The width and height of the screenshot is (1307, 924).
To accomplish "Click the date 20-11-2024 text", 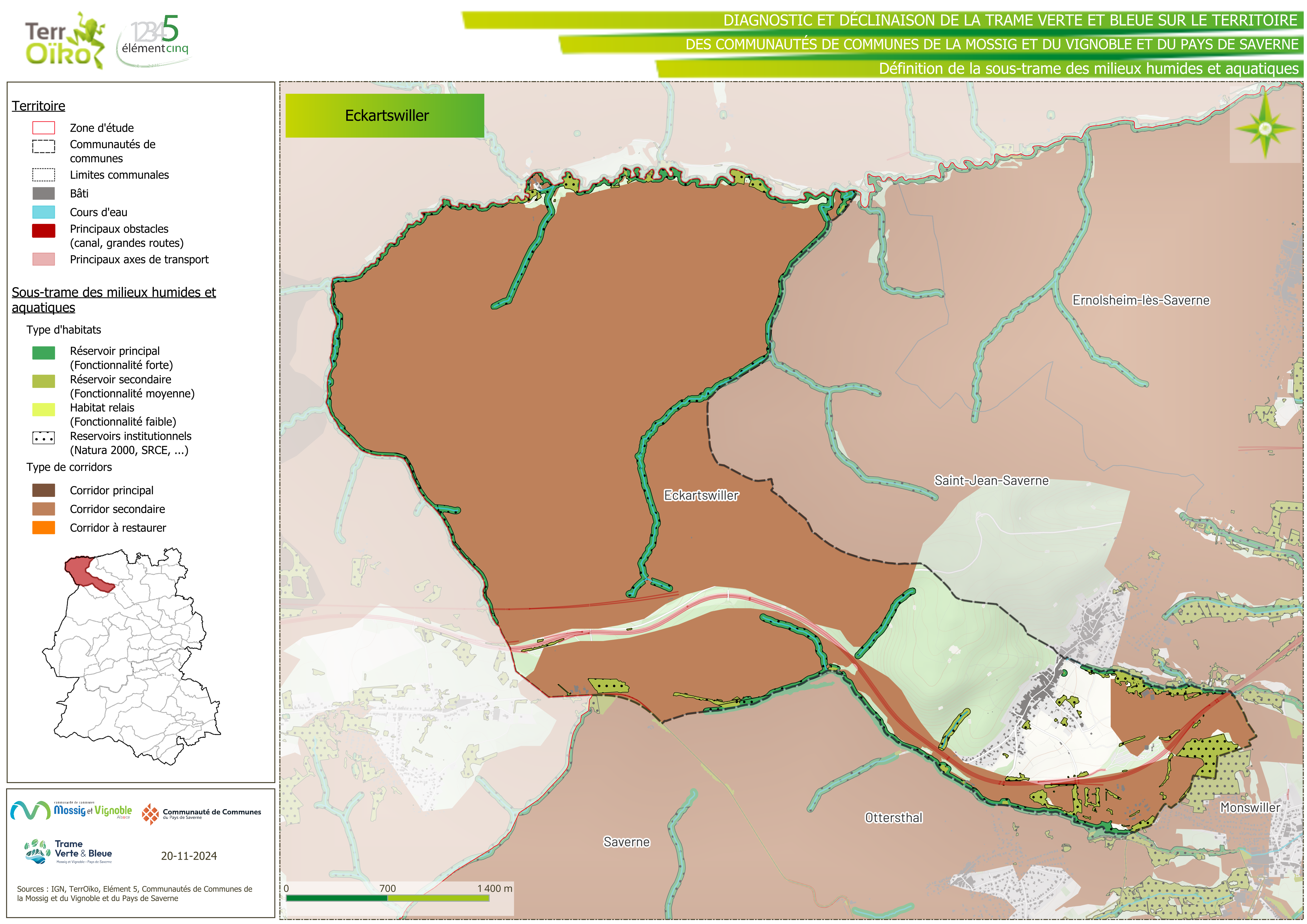I will [x=188, y=856].
